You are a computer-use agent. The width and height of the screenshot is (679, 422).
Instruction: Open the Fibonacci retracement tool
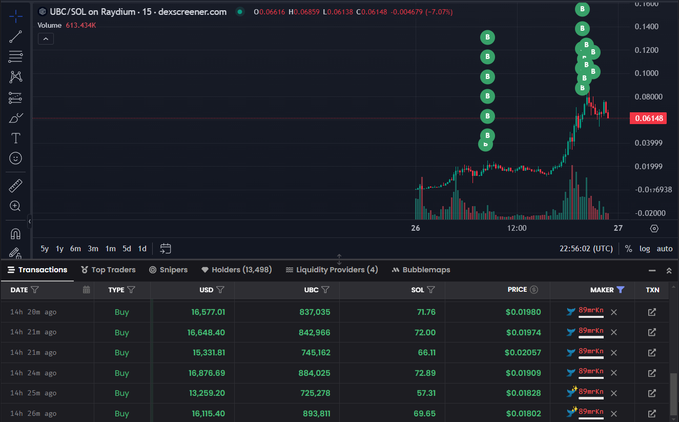[16, 57]
